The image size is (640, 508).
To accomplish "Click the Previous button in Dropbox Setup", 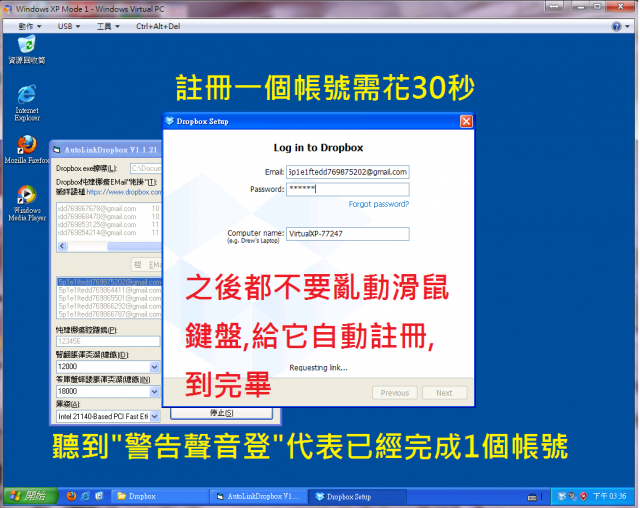I will coord(395,393).
